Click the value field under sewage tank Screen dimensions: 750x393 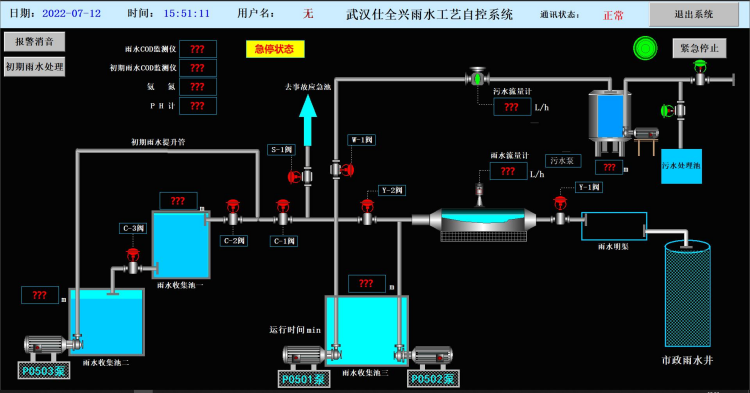(609, 167)
